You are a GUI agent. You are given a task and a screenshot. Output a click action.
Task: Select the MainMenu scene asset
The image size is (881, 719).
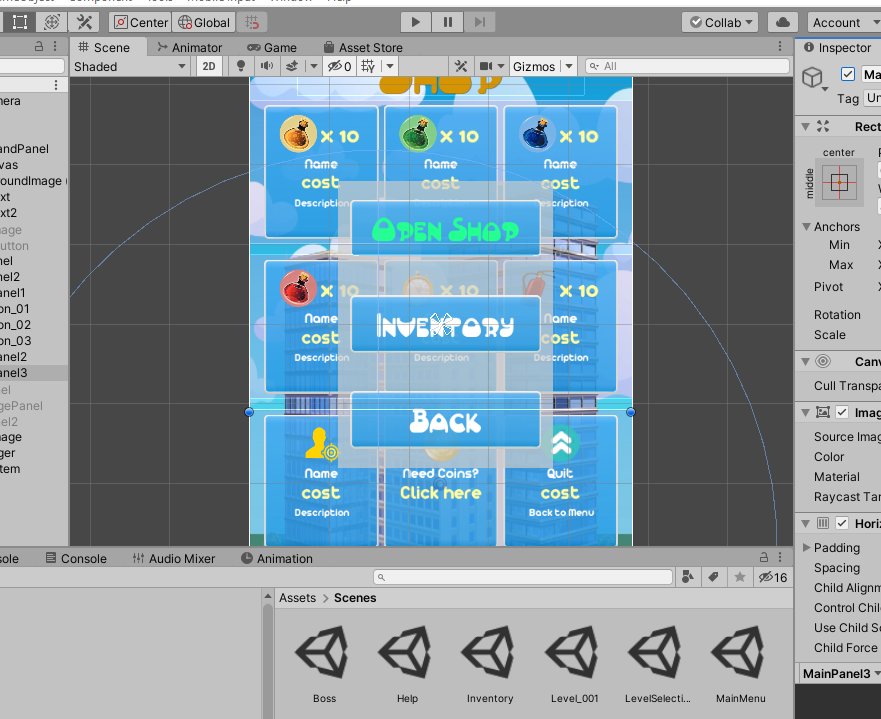[x=741, y=663]
